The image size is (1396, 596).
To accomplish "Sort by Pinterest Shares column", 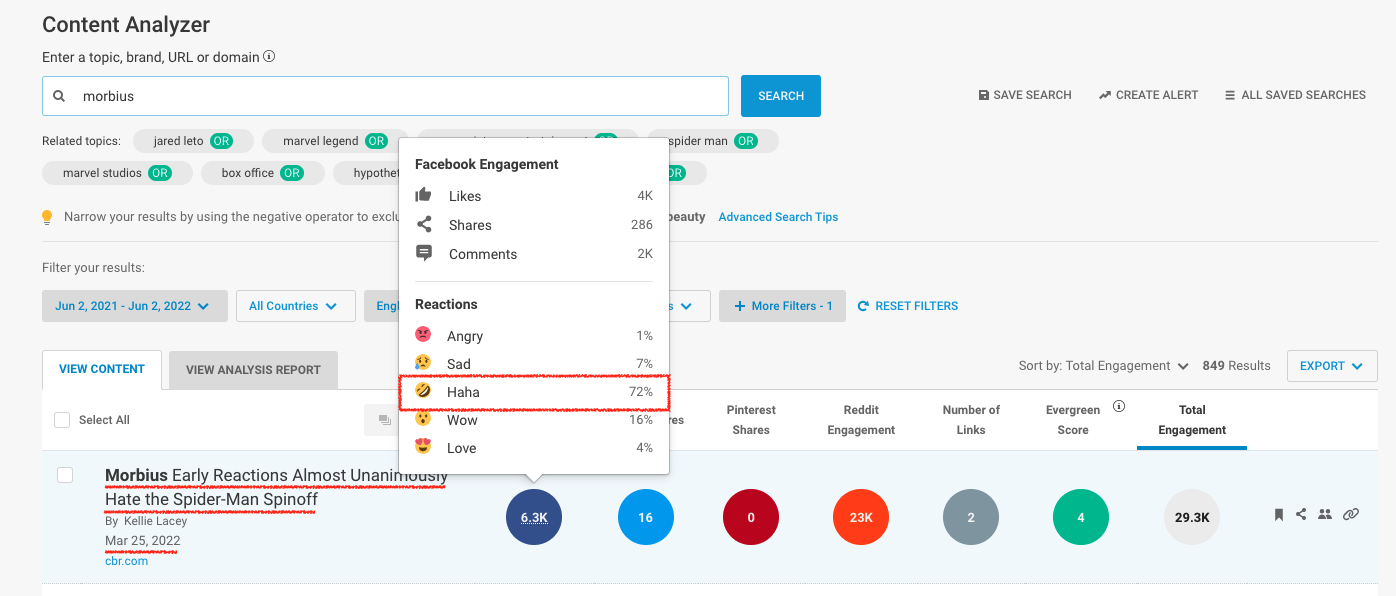I will [x=751, y=420].
